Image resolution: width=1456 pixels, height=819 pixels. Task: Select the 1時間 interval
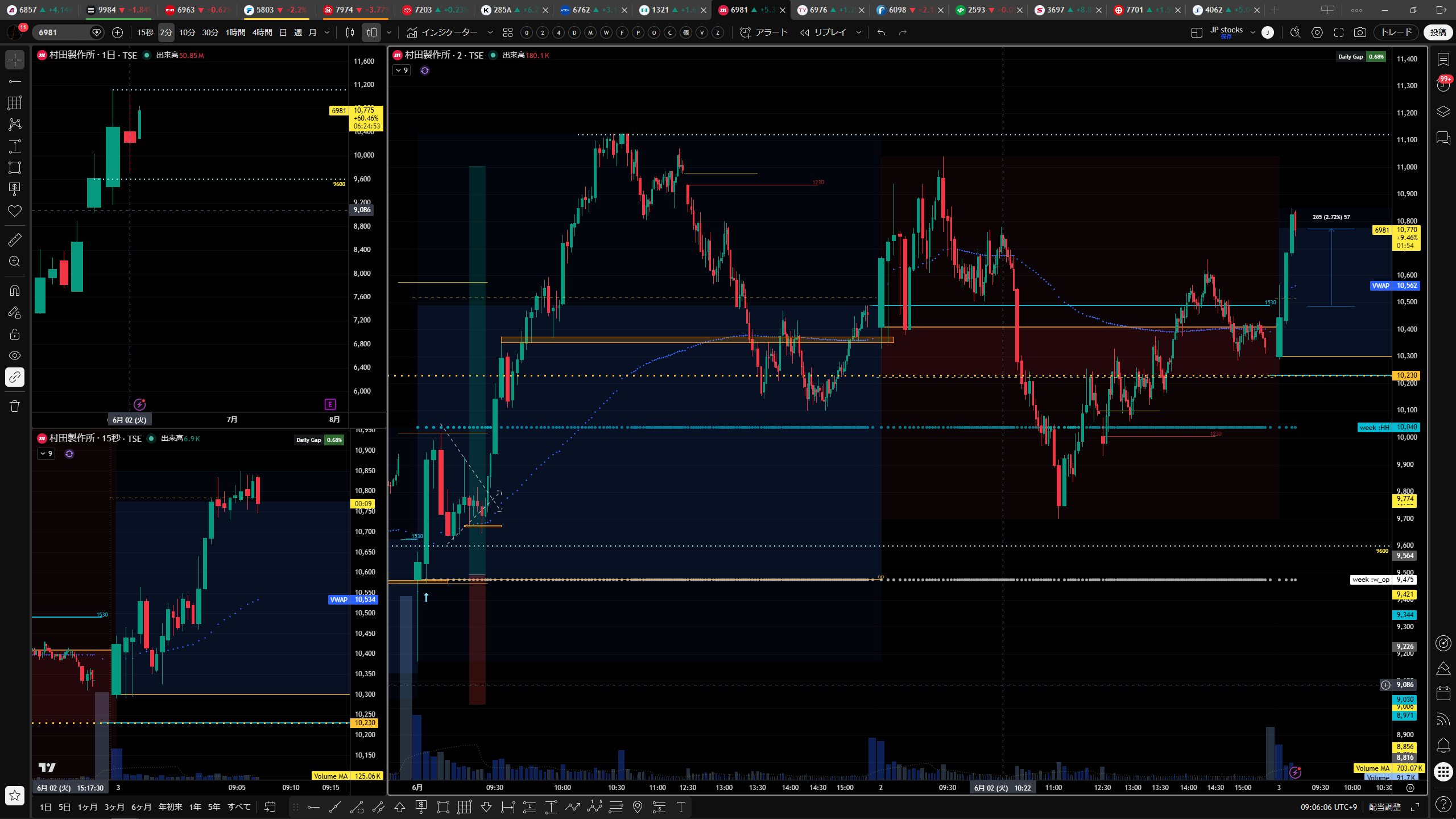[x=235, y=32]
